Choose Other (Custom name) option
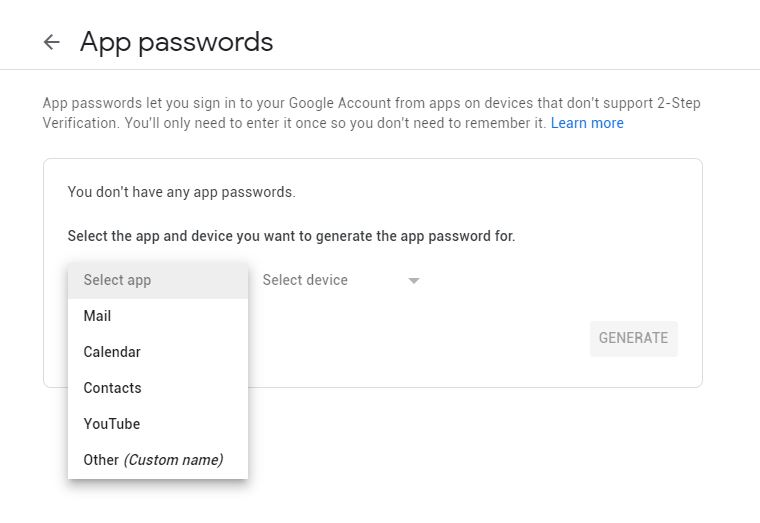This screenshot has width=760, height=523. (x=153, y=460)
